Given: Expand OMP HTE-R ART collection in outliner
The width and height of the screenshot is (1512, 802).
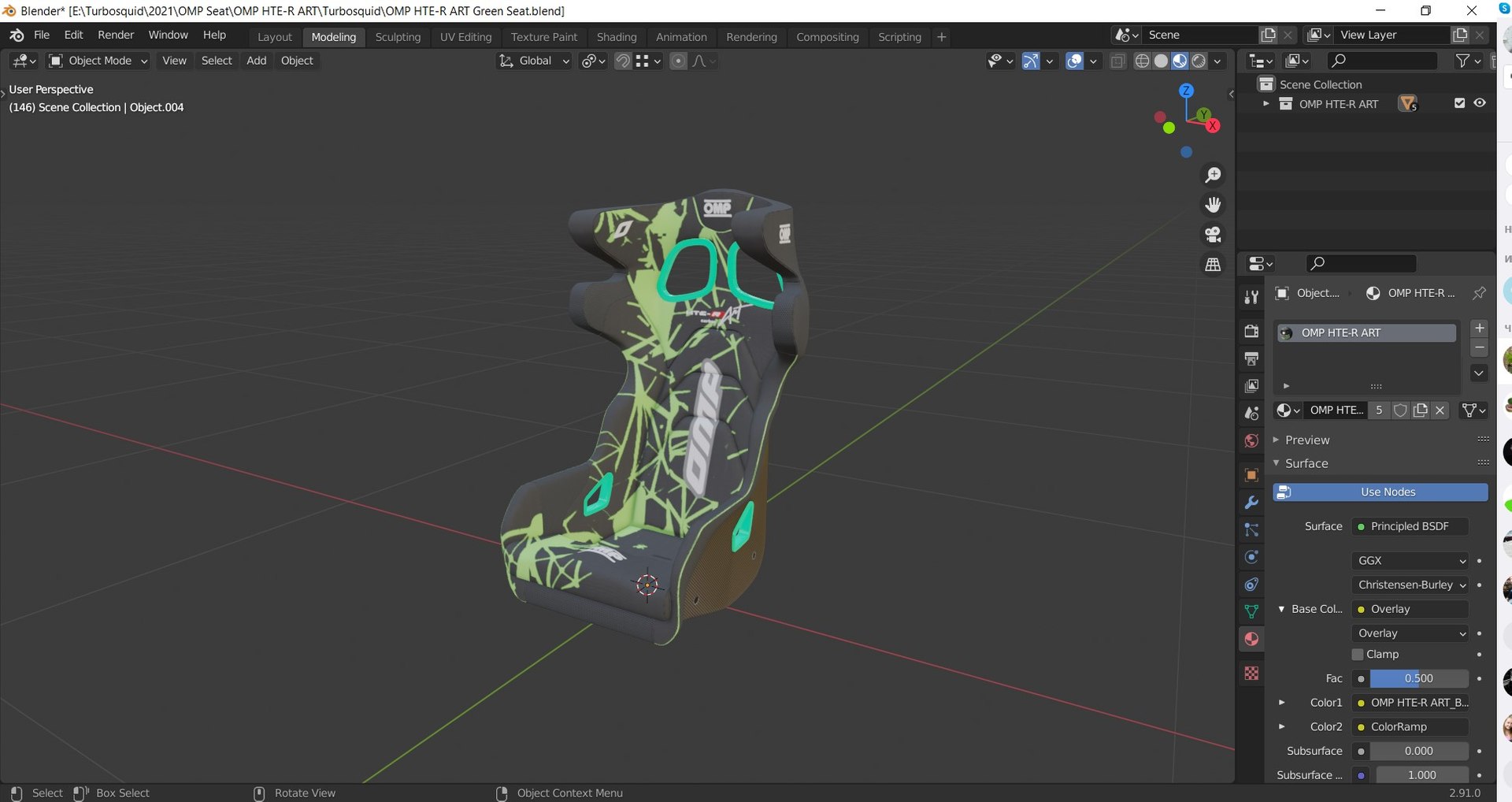Looking at the screenshot, I should (1266, 103).
